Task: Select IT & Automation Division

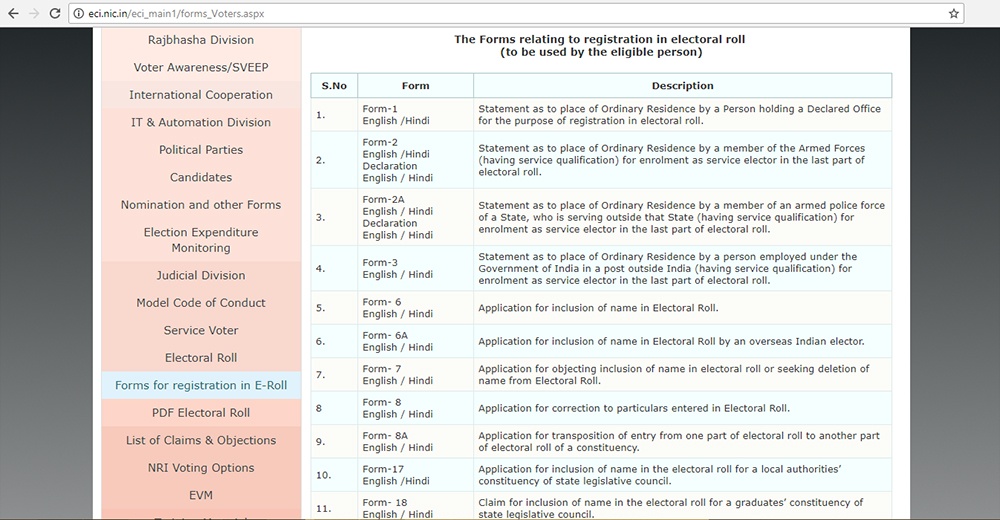Action: coord(201,123)
